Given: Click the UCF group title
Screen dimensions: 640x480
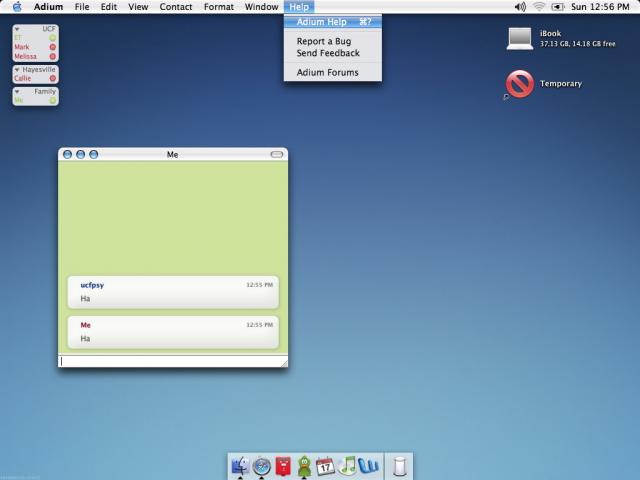Looking at the screenshot, I should (x=49, y=29).
